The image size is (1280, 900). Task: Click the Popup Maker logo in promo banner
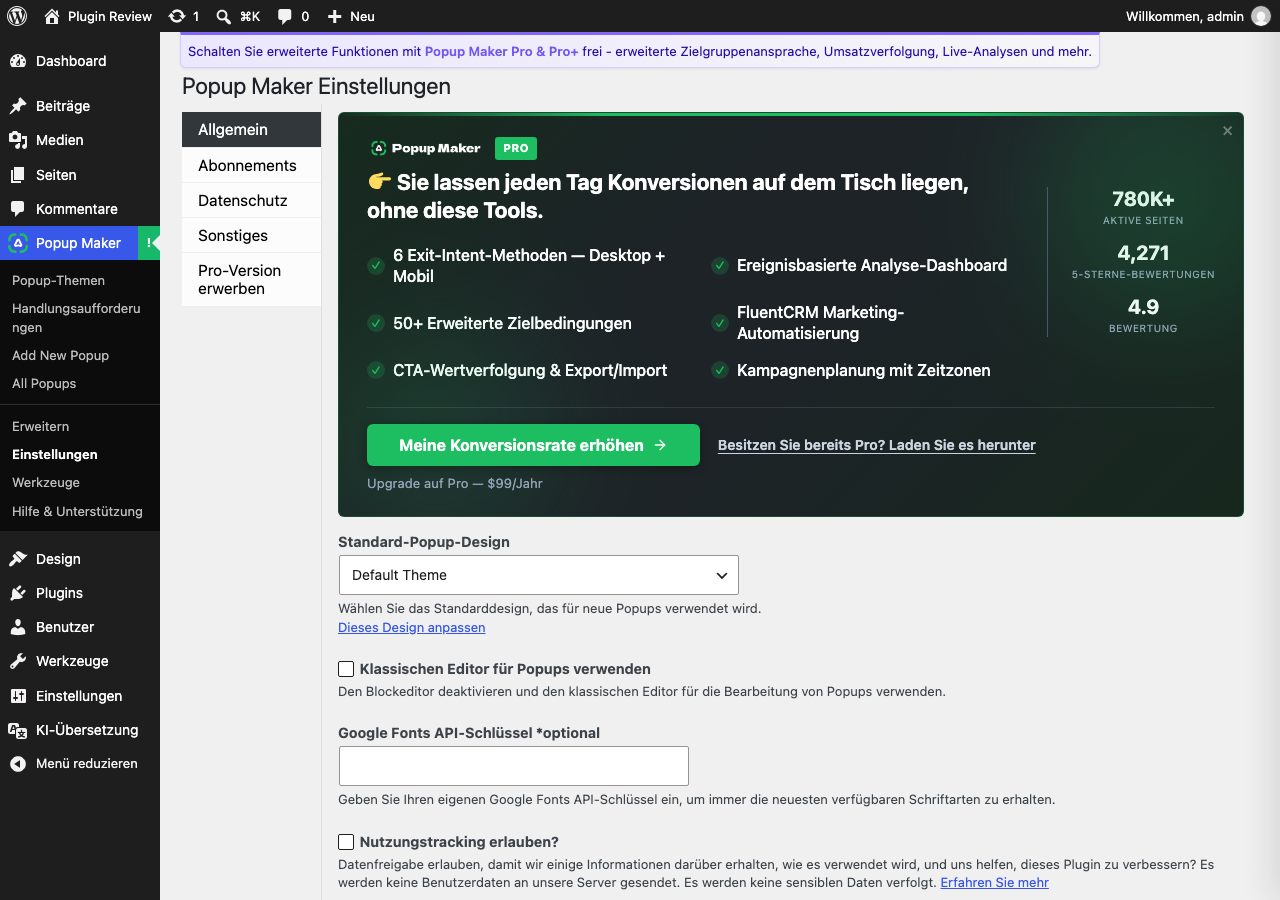[x=425, y=148]
